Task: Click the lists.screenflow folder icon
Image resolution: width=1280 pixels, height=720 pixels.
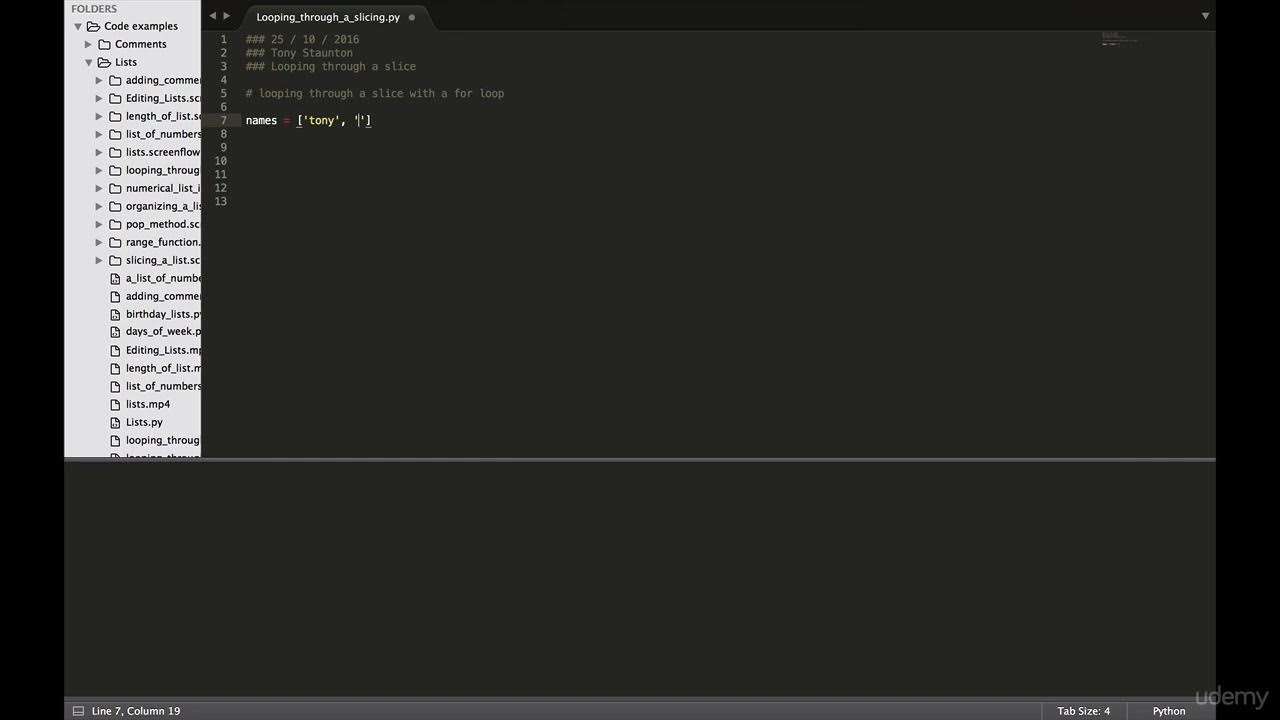Action: (115, 152)
